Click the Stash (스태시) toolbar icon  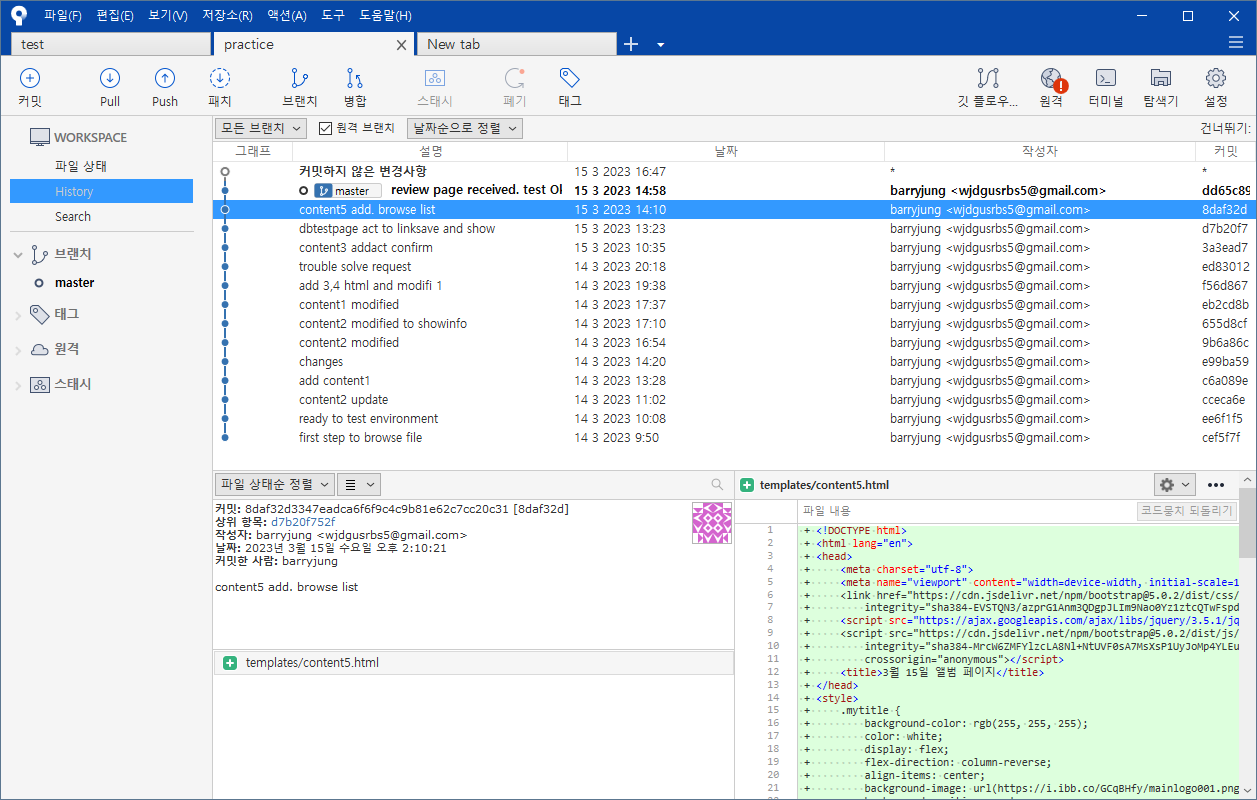click(x=435, y=79)
